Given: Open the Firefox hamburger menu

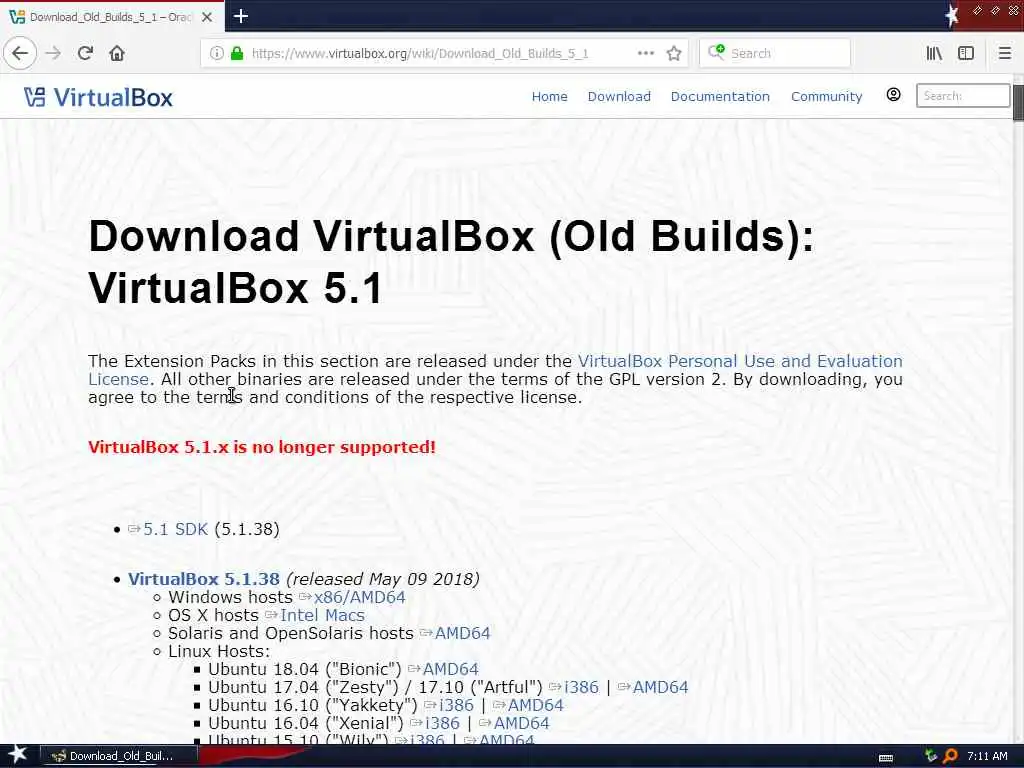Looking at the screenshot, I should (1005, 53).
